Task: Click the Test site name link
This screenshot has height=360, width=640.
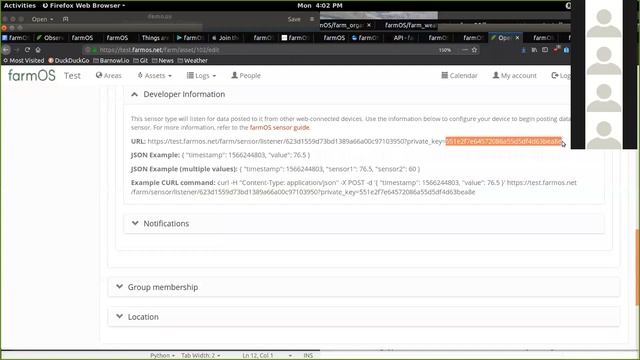Action: (x=72, y=76)
